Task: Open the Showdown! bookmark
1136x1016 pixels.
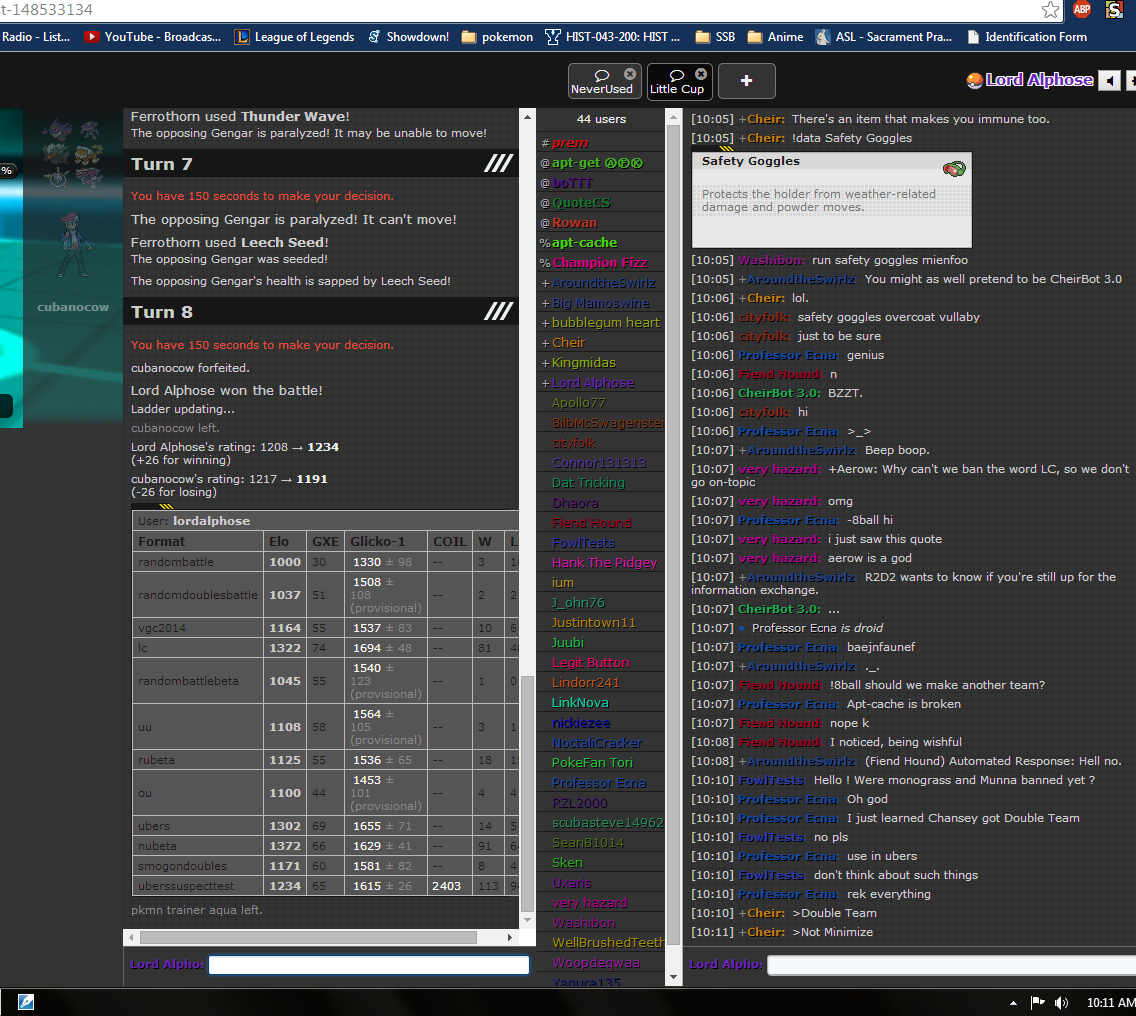Action: tap(408, 37)
